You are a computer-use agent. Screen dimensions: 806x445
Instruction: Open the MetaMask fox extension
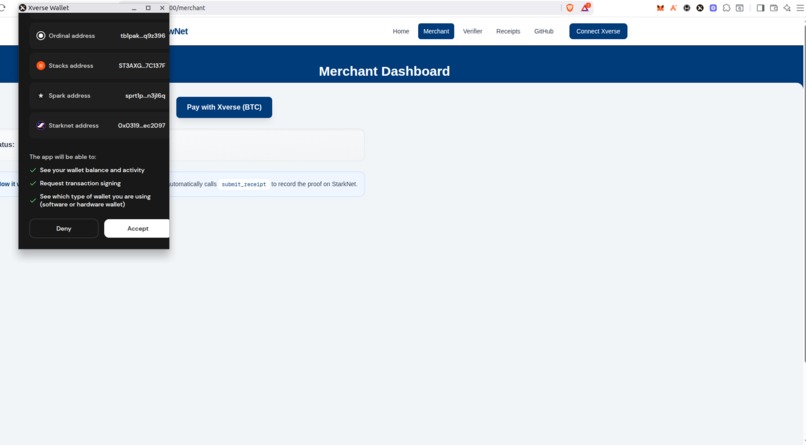[660, 8]
